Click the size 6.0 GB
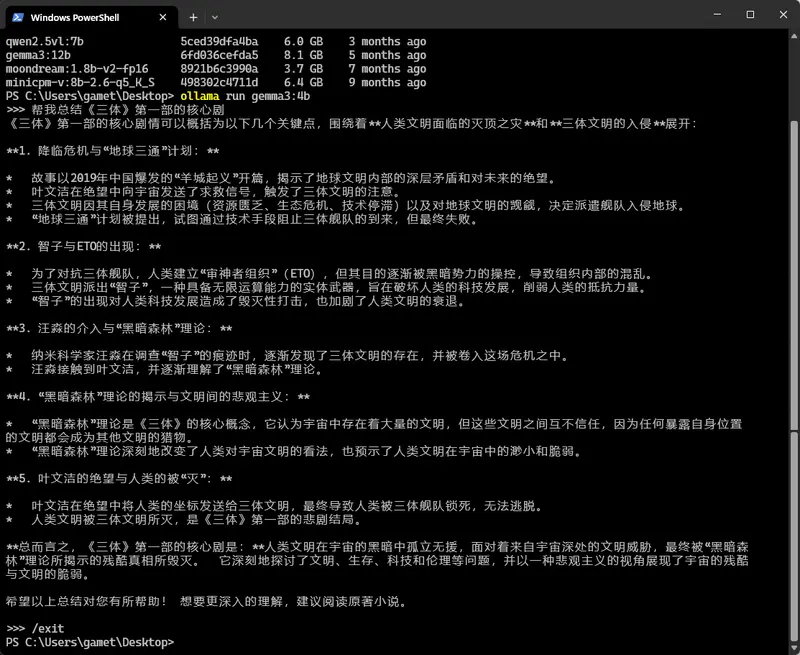 point(304,41)
